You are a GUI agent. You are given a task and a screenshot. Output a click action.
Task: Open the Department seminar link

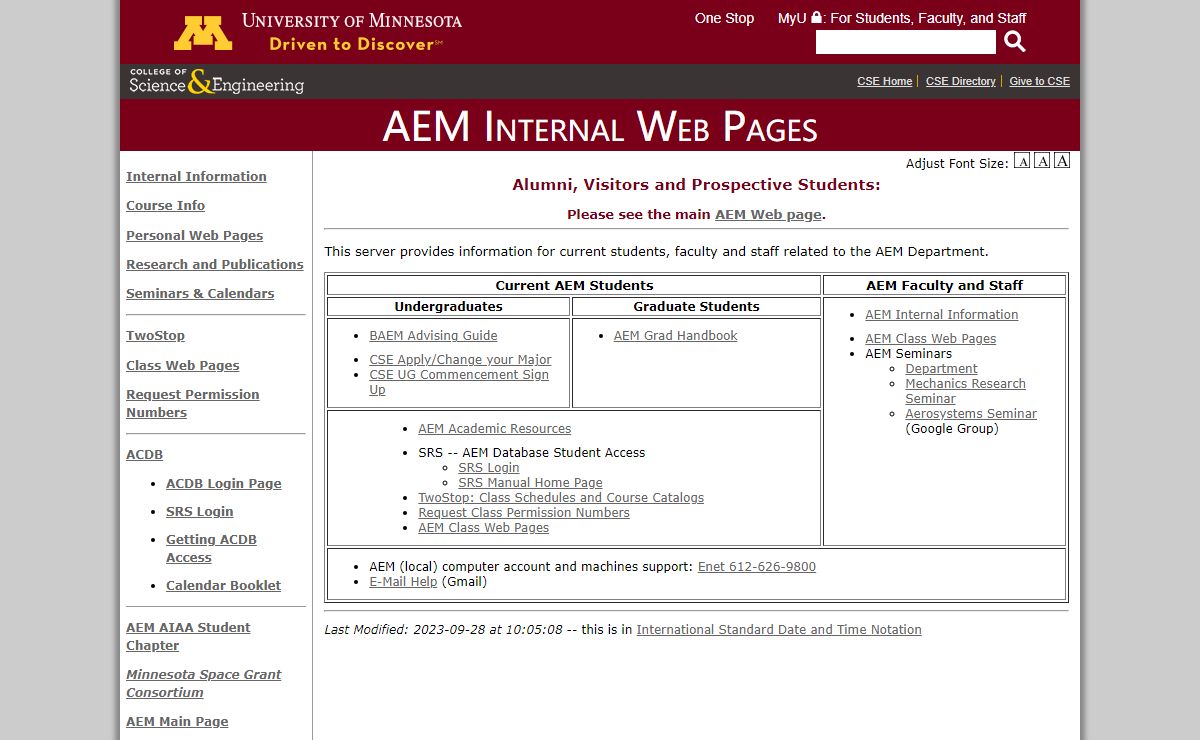pyautogui.click(x=941, y=368)
